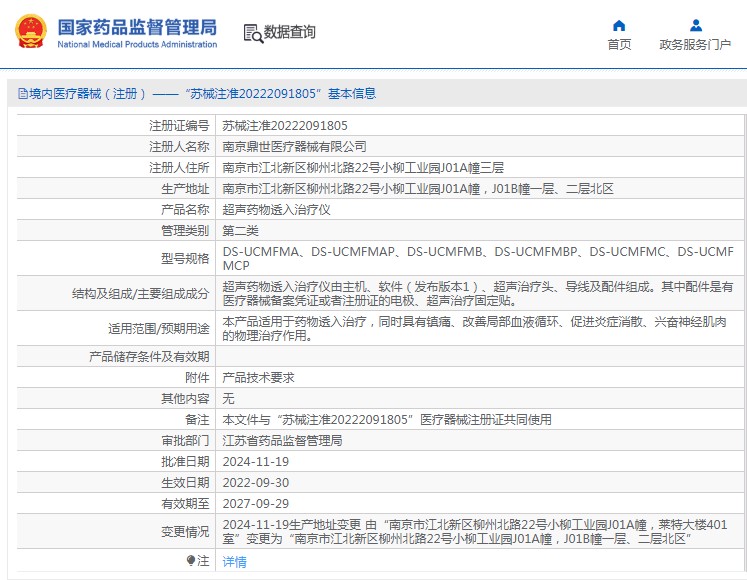Go to 首页 home page
The height and width of the screenshot is (580, 747).
pos(619,44)
